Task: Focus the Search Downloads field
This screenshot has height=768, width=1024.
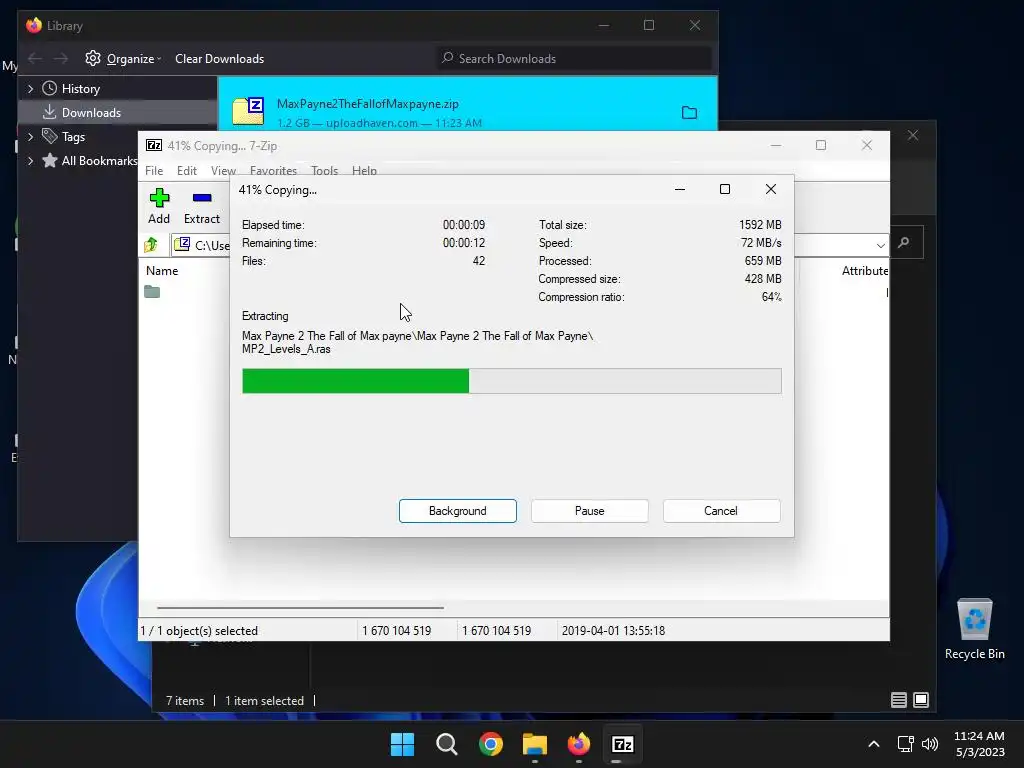Action: point(575,58)
